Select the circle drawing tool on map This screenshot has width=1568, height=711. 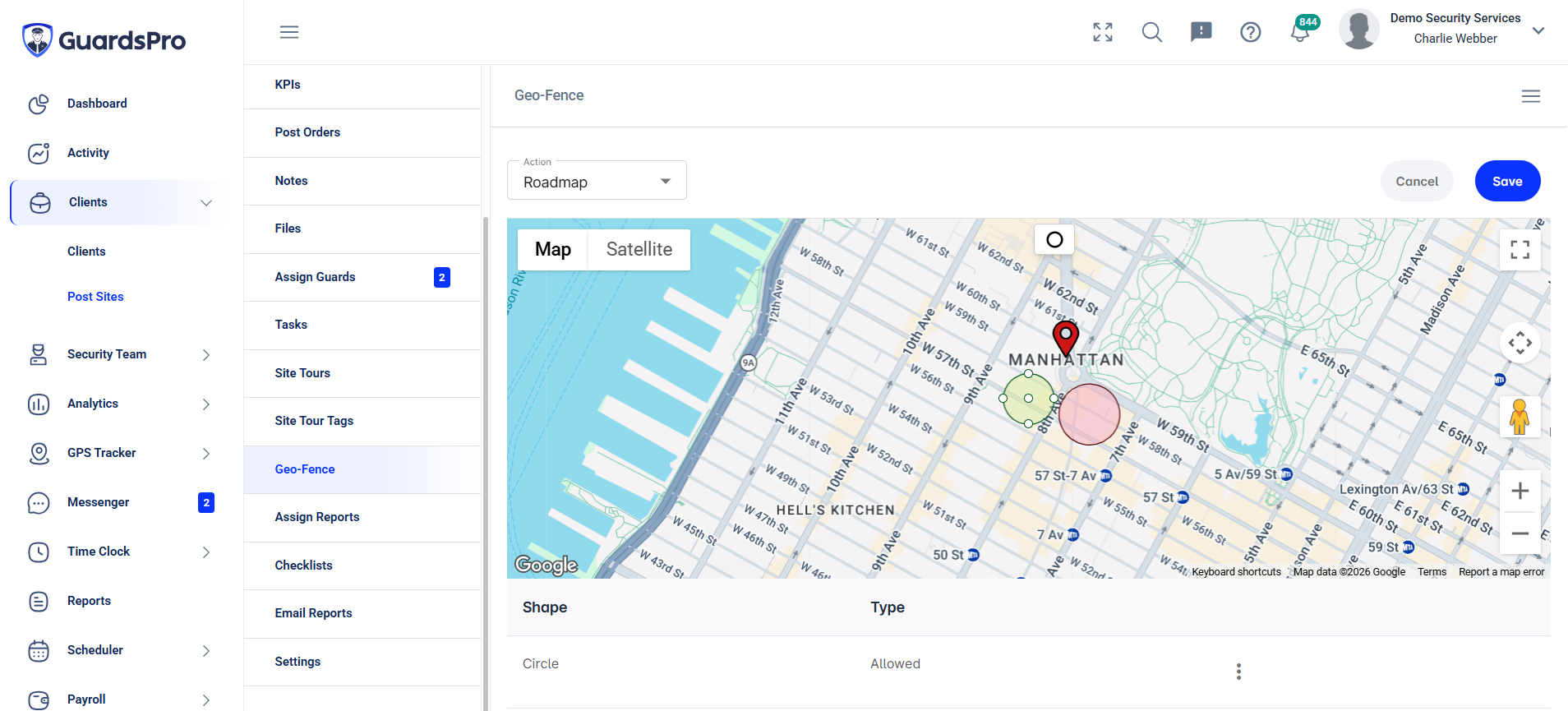click(1054, 239)
